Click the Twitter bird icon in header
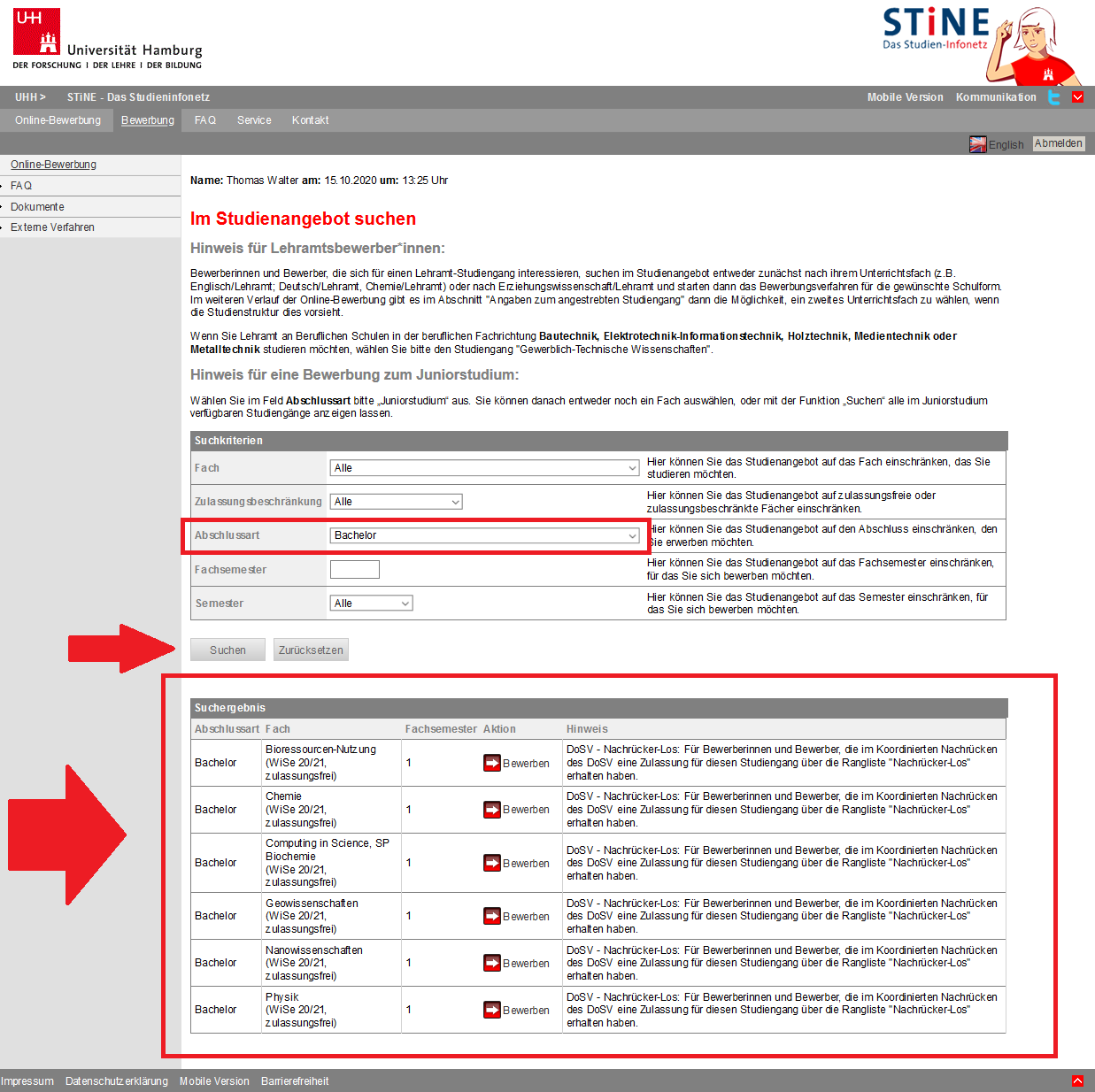 [x=1053, y=97]
